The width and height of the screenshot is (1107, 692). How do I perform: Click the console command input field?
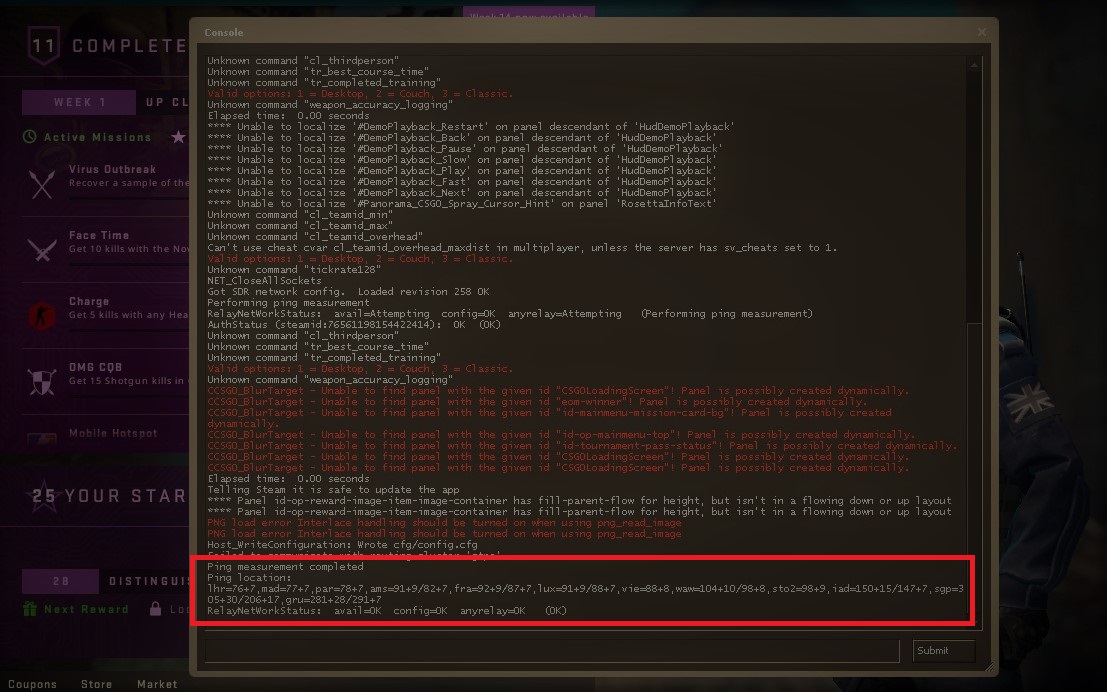coord(552,651)
